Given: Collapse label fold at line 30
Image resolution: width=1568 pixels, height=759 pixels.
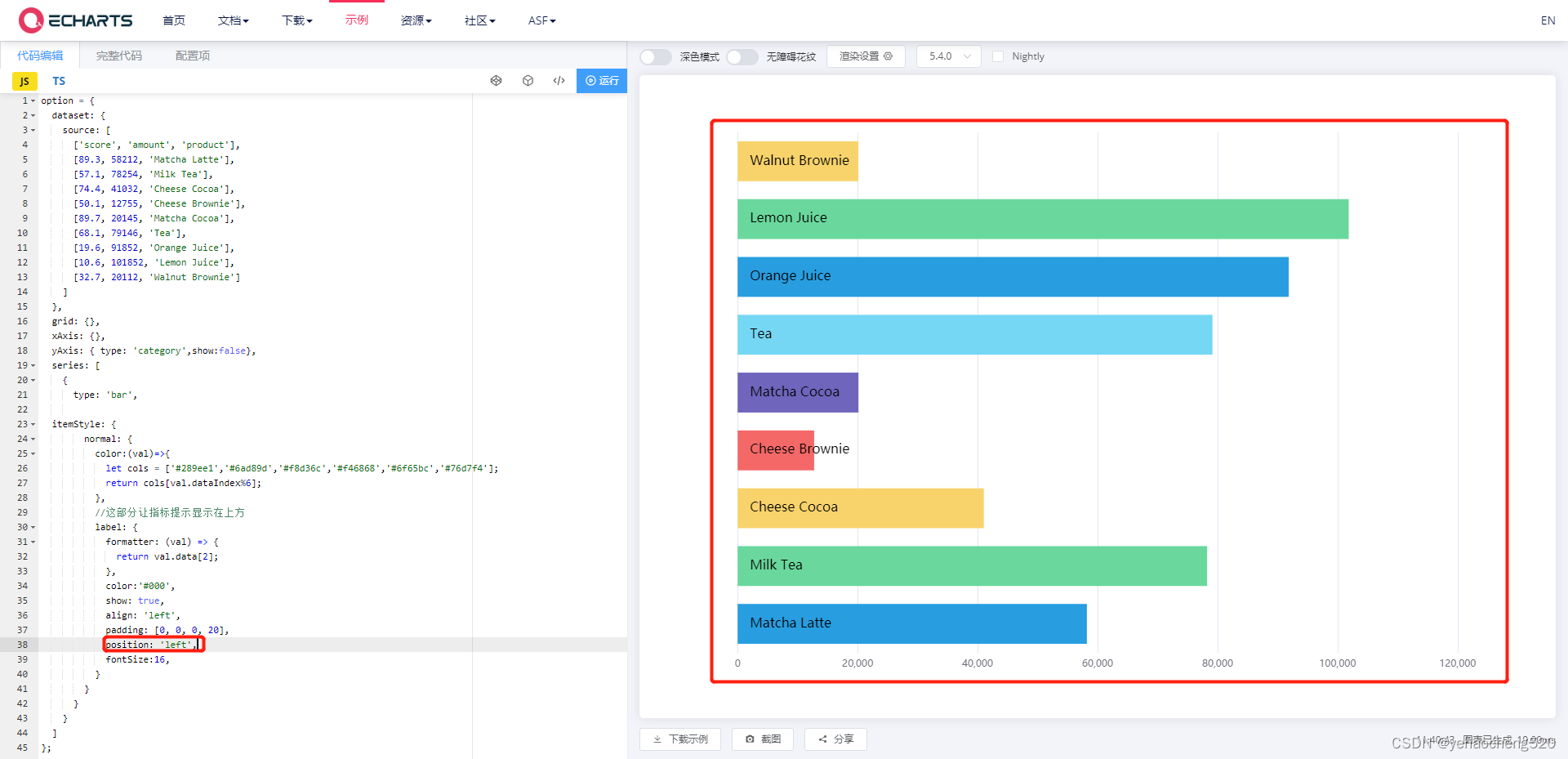Looking at the screenshot, I should [33, 528].
